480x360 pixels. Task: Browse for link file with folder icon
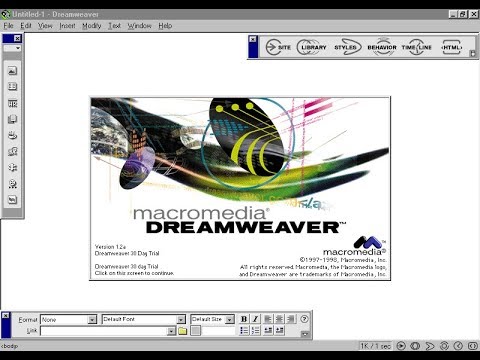tap(183, 331)
